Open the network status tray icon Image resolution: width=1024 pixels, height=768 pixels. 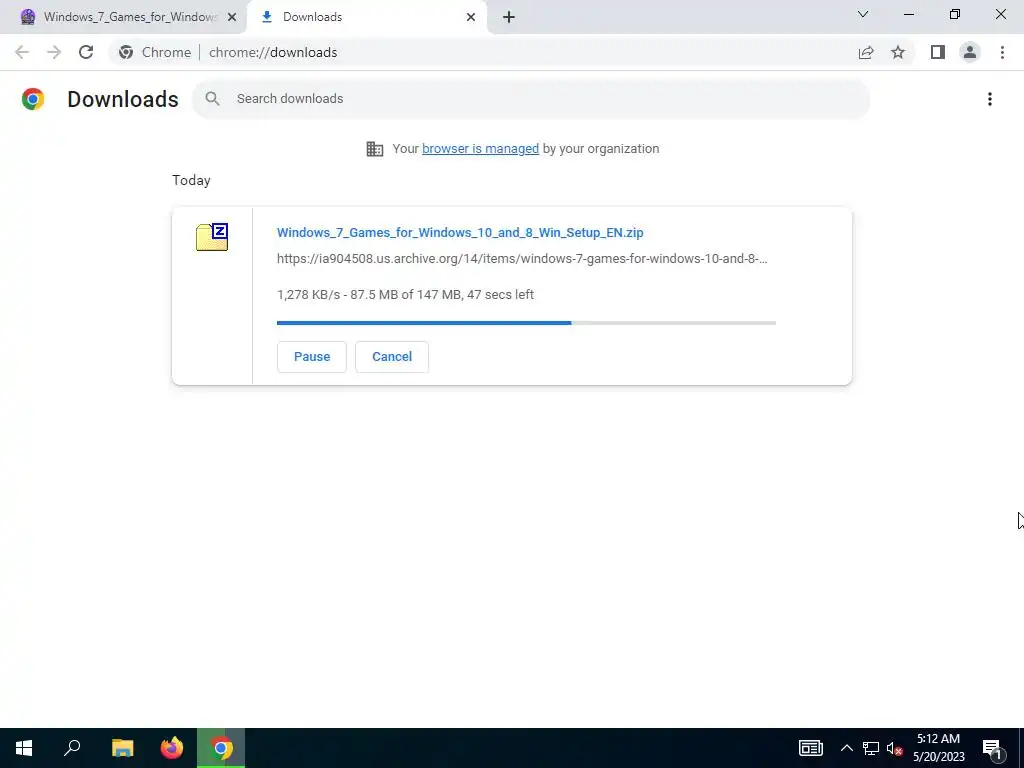(871, 748)
